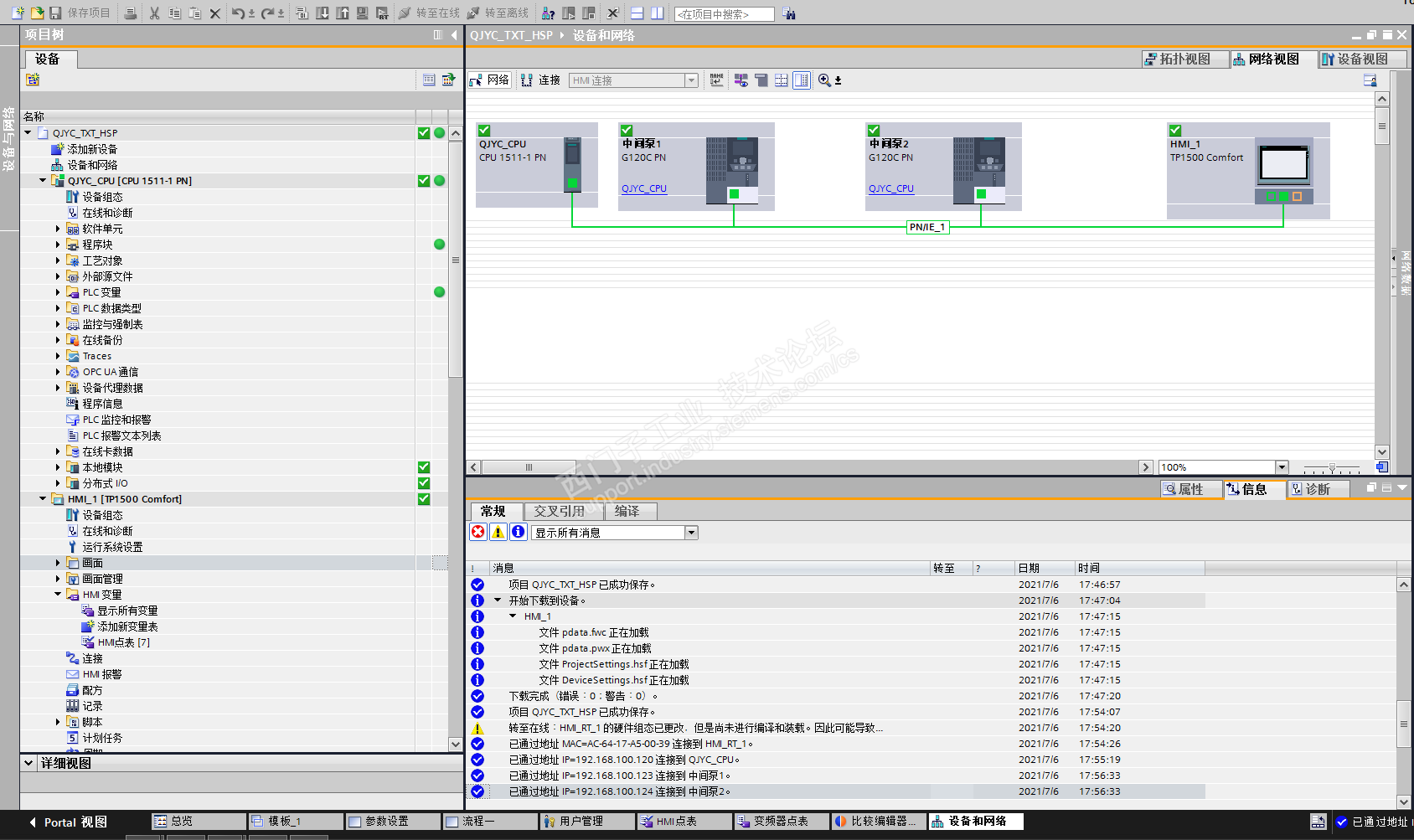Click the upload from device icon
This screenshot has width=1414, height=840.
point(343,13)
